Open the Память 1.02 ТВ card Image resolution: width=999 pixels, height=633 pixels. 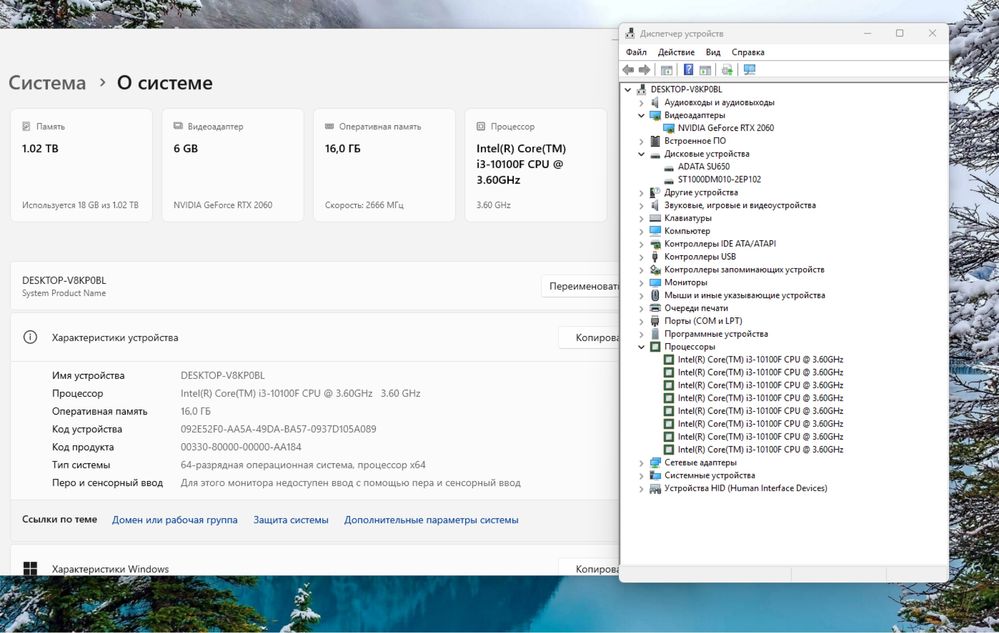pyautogui.click(x=81, y=165)
